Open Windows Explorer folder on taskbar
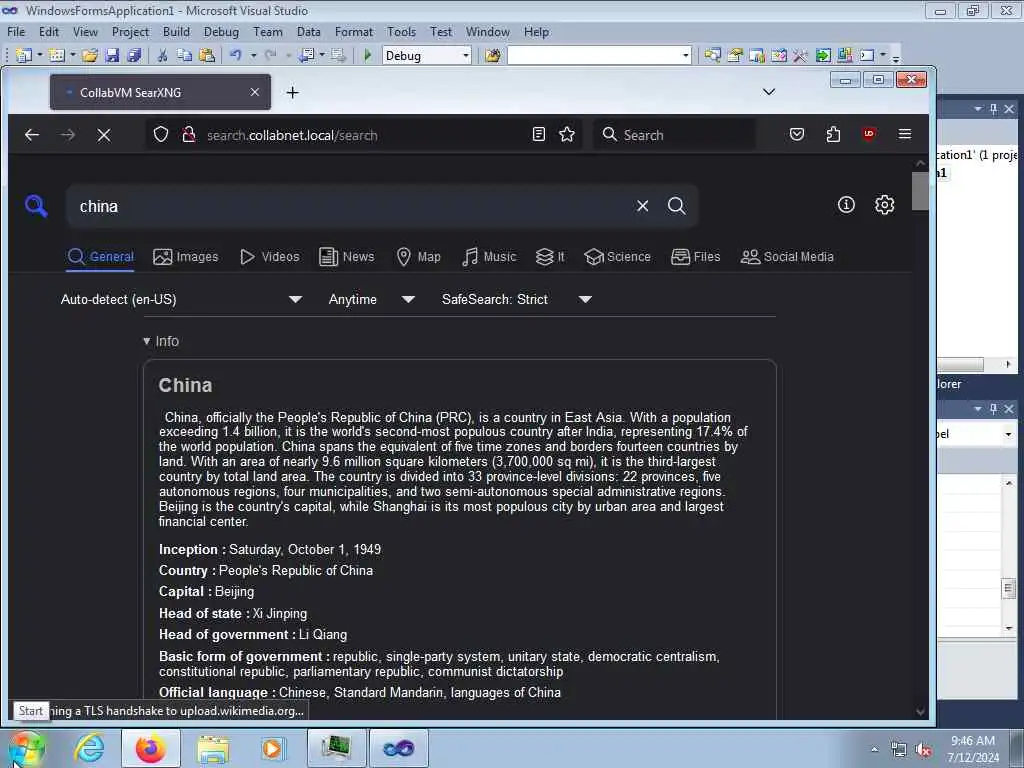This screenshot has width=1024, height=768. tap(213, 748)
